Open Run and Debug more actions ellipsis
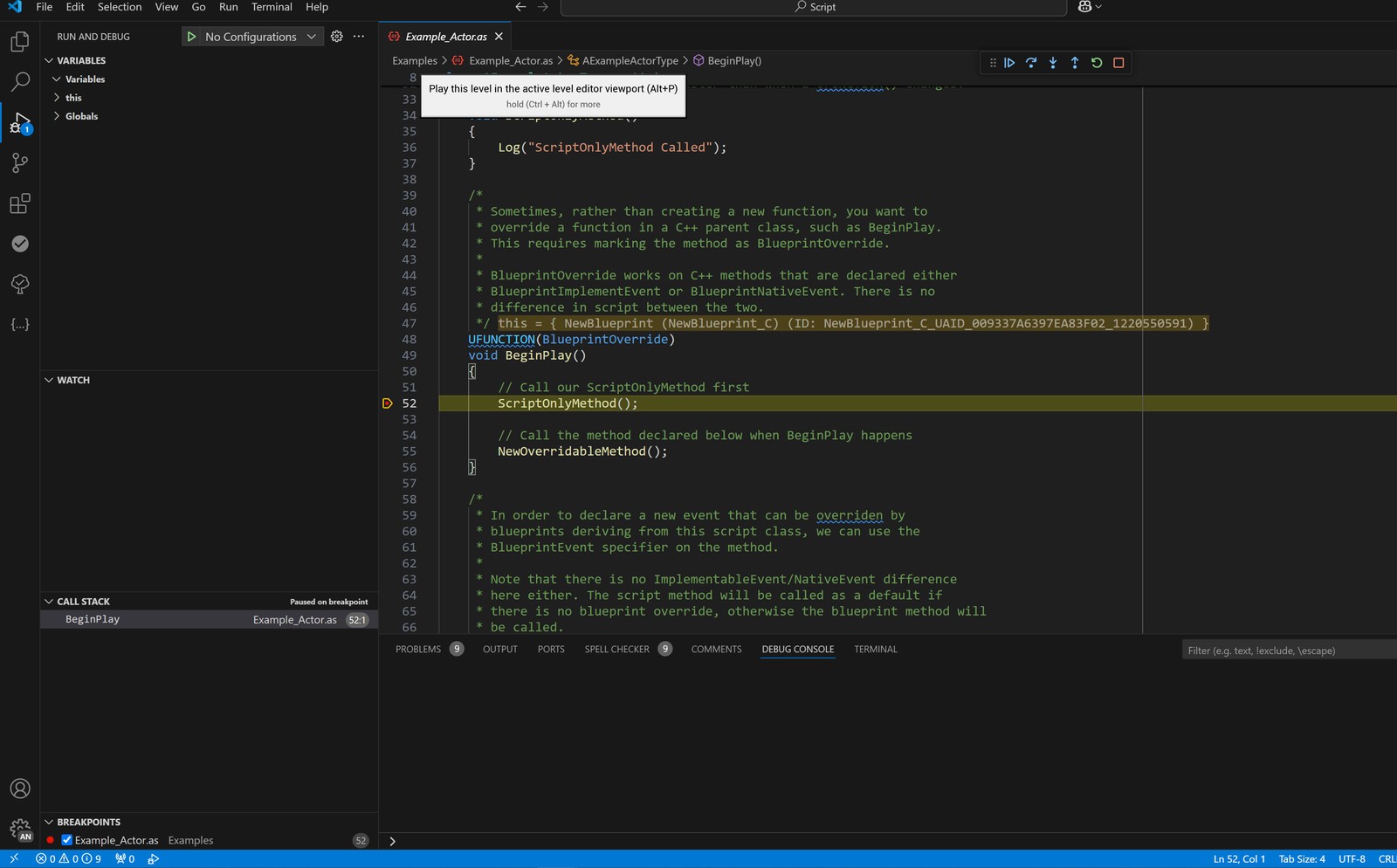This screenshot has width=1397, height=868. [359, 37]
